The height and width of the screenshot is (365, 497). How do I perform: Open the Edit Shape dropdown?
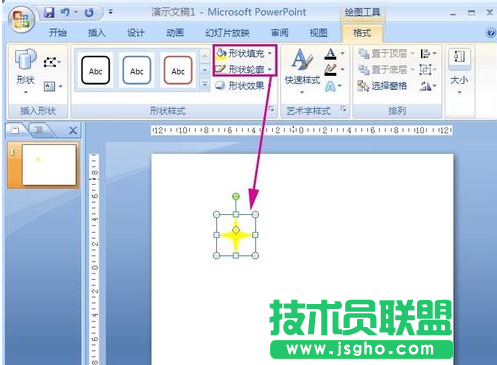(x=52, y=62)
